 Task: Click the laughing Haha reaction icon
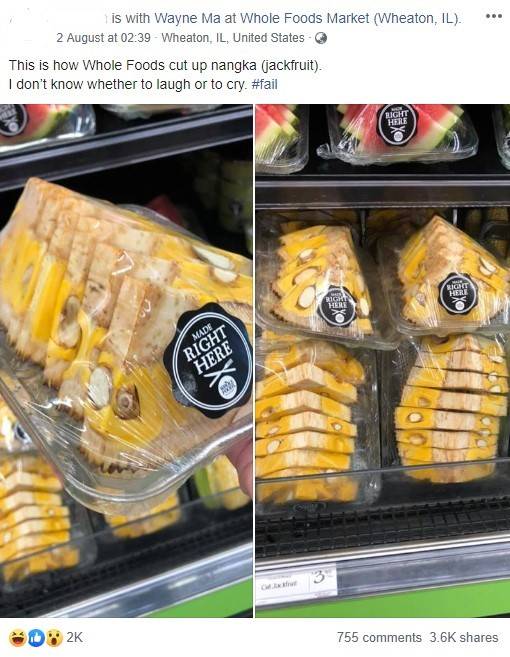(x=16, y=638)
